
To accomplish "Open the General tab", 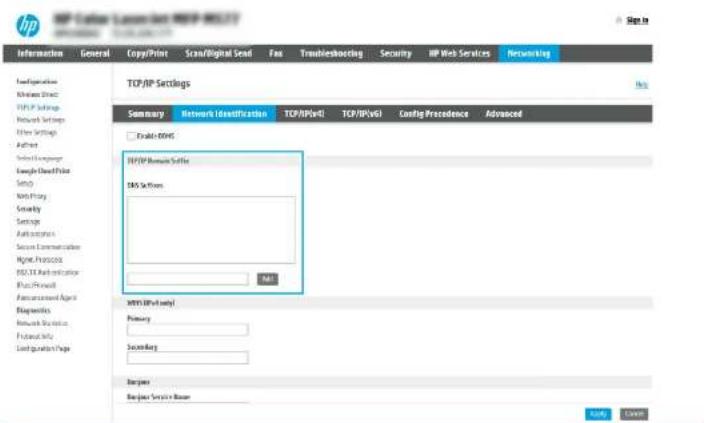I will tap(95, 53).
